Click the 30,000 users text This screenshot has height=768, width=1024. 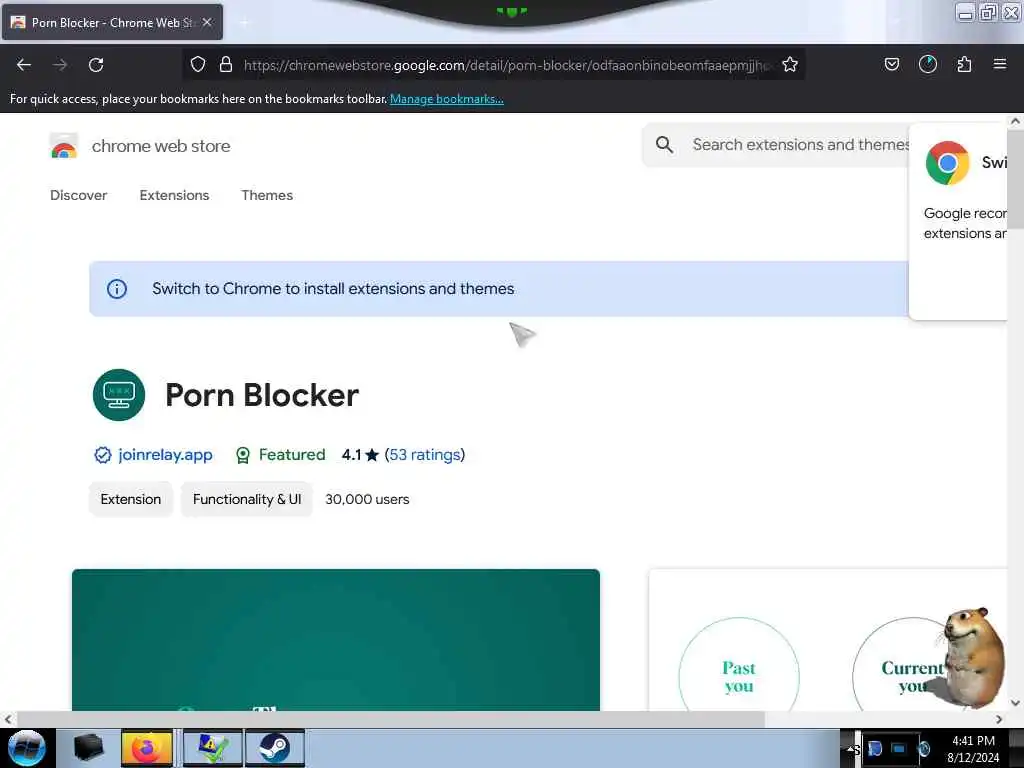(x=367, y=499)
